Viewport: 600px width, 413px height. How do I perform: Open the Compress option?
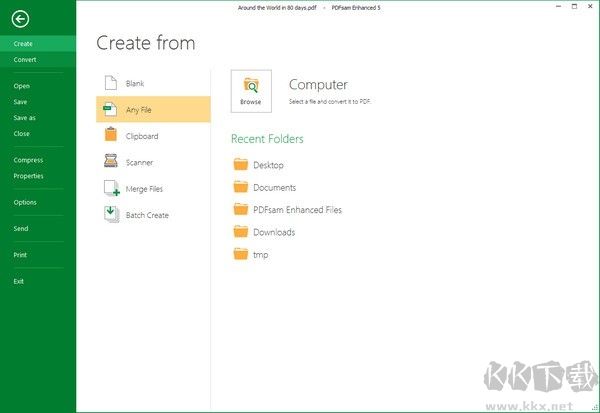pos(28,160)
